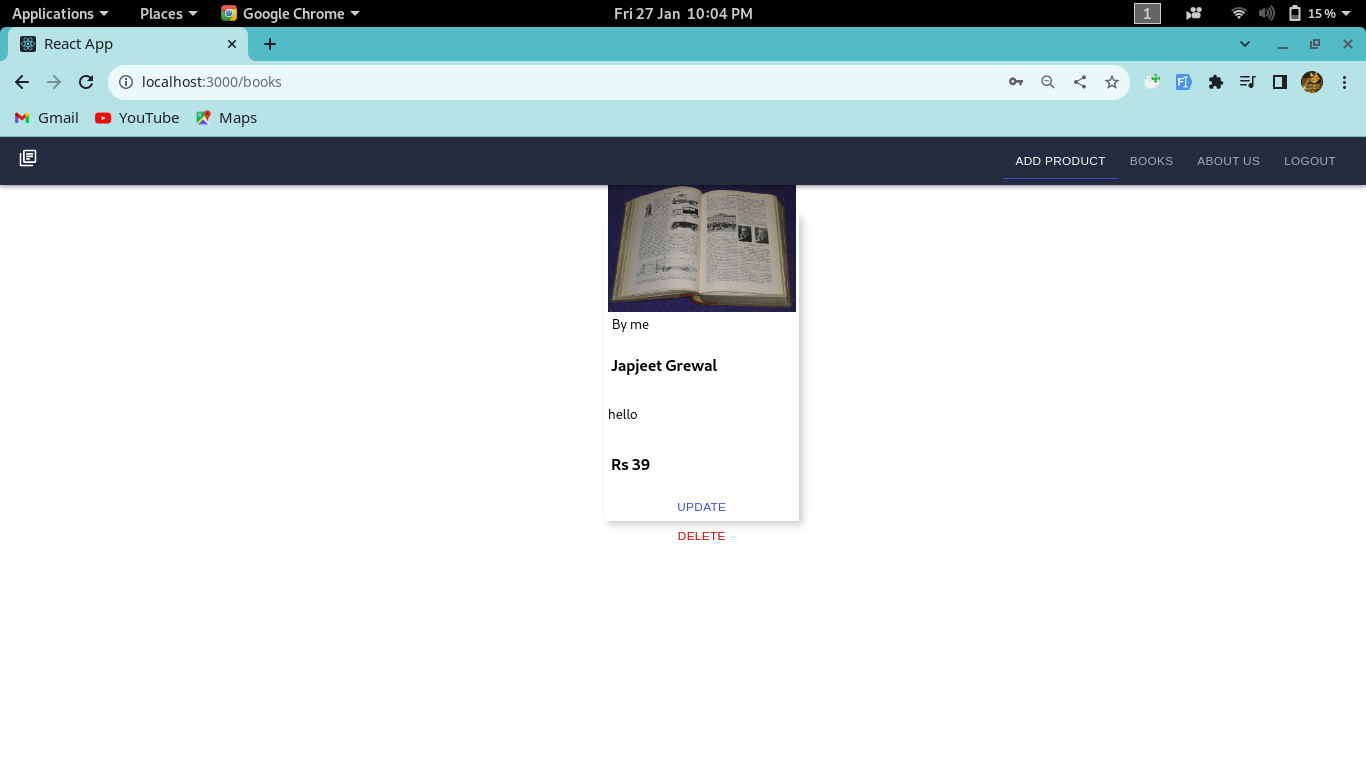Reload the localhost books page
The height and width of the screenshot is (768, 1366).
(86, 82)
